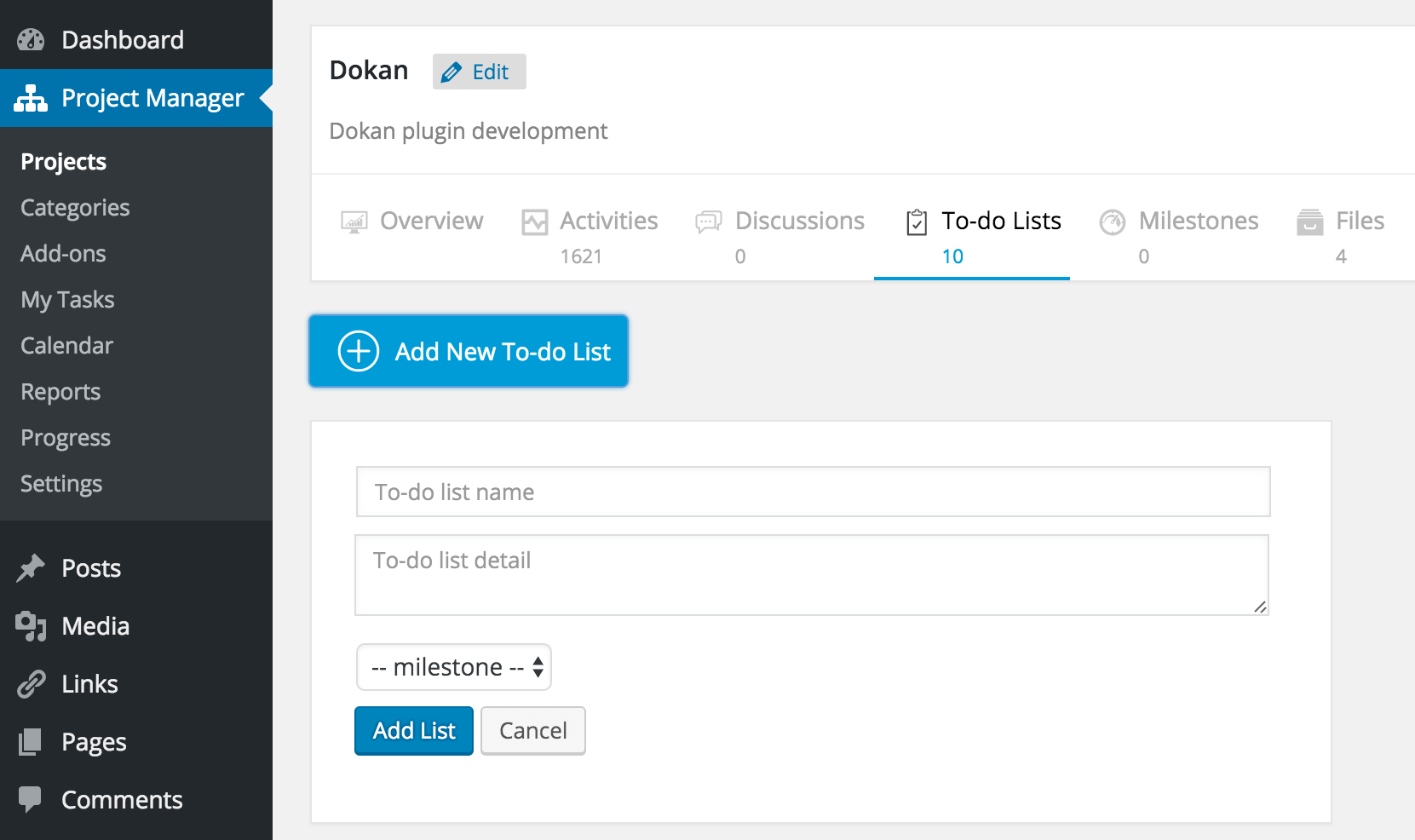Focus the To-do list name field
This screenshot has width=1415, height=840.
pos(813,492)
